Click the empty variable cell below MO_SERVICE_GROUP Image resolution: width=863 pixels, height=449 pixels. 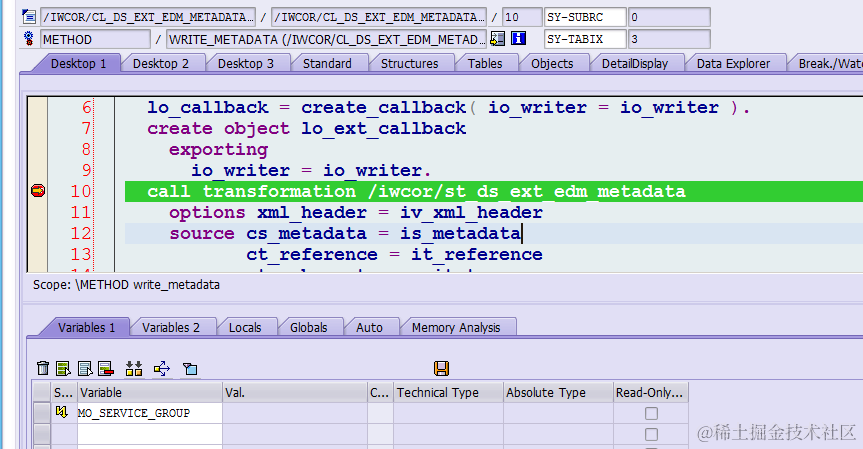150,434
